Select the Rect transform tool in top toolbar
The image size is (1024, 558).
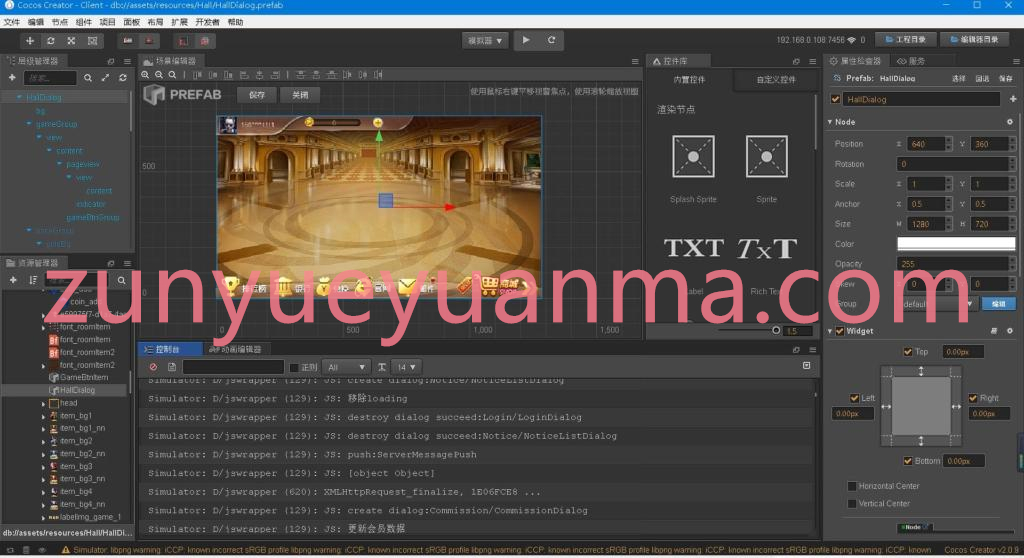[92, 41]
